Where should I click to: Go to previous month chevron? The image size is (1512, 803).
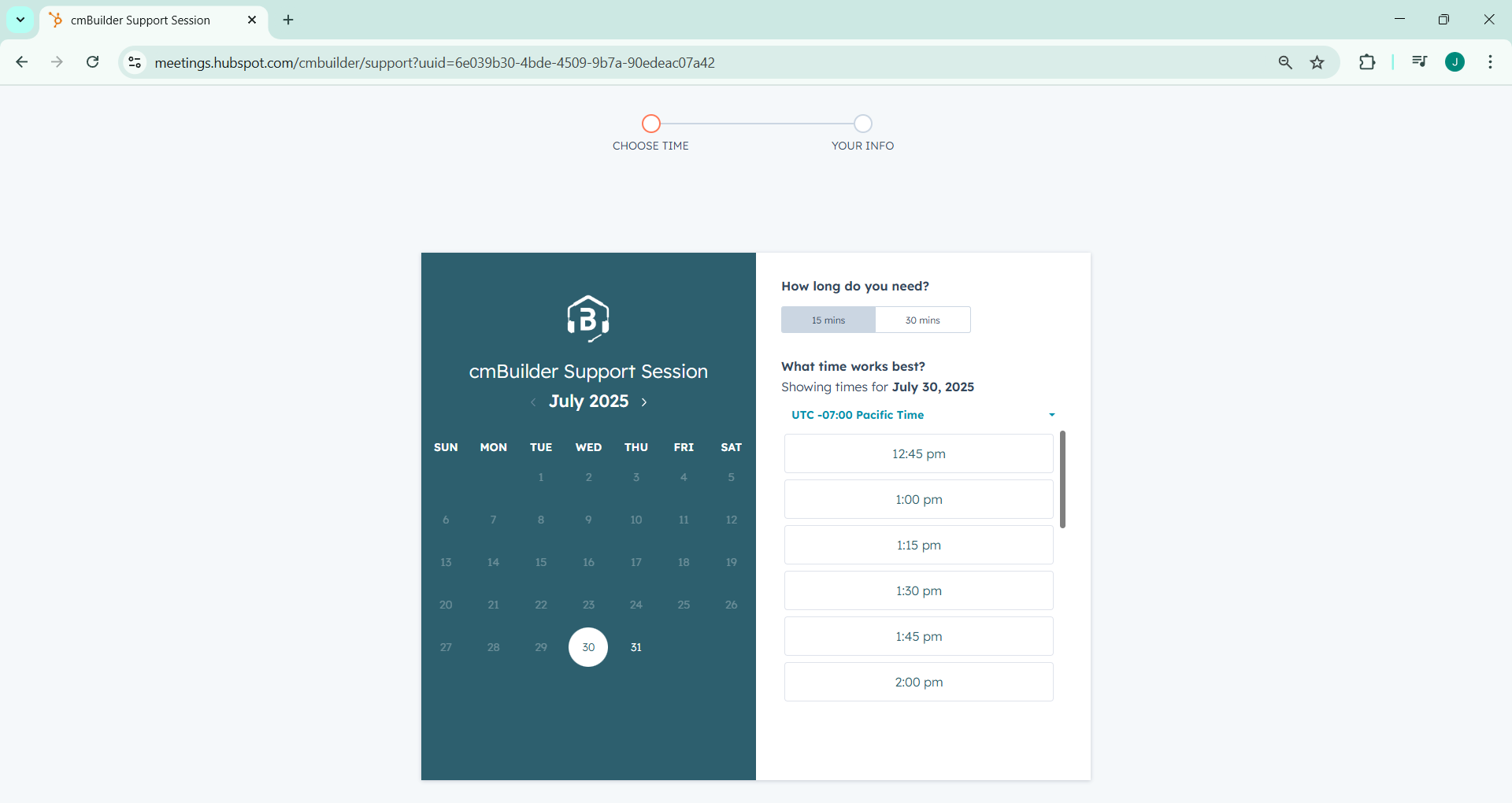pos(533,402)
